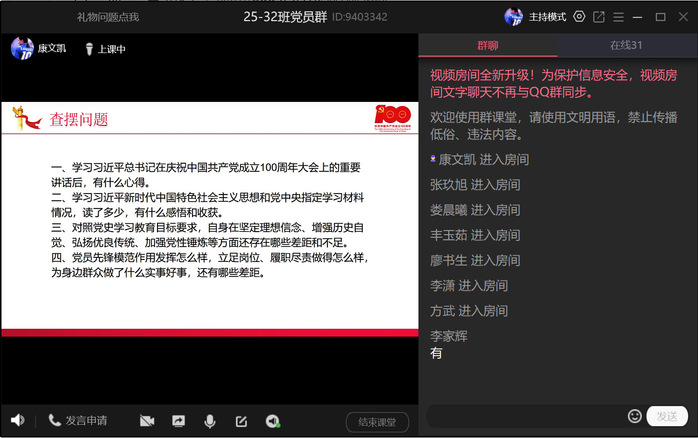
Task: Toggle the microphone icon
Action: [210, 421]
